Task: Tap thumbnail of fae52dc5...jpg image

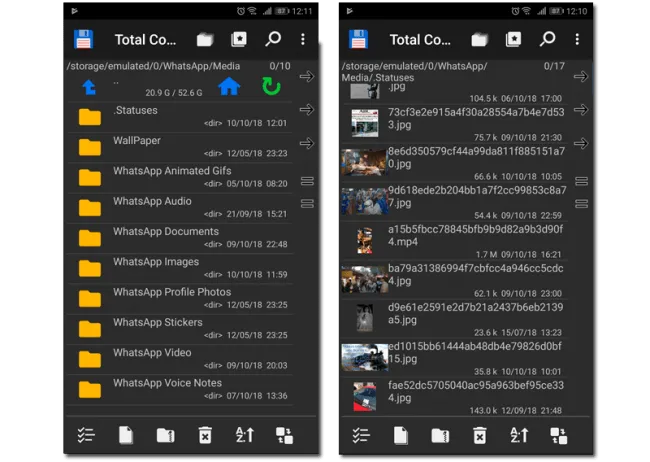Action: tap(365, 396)
